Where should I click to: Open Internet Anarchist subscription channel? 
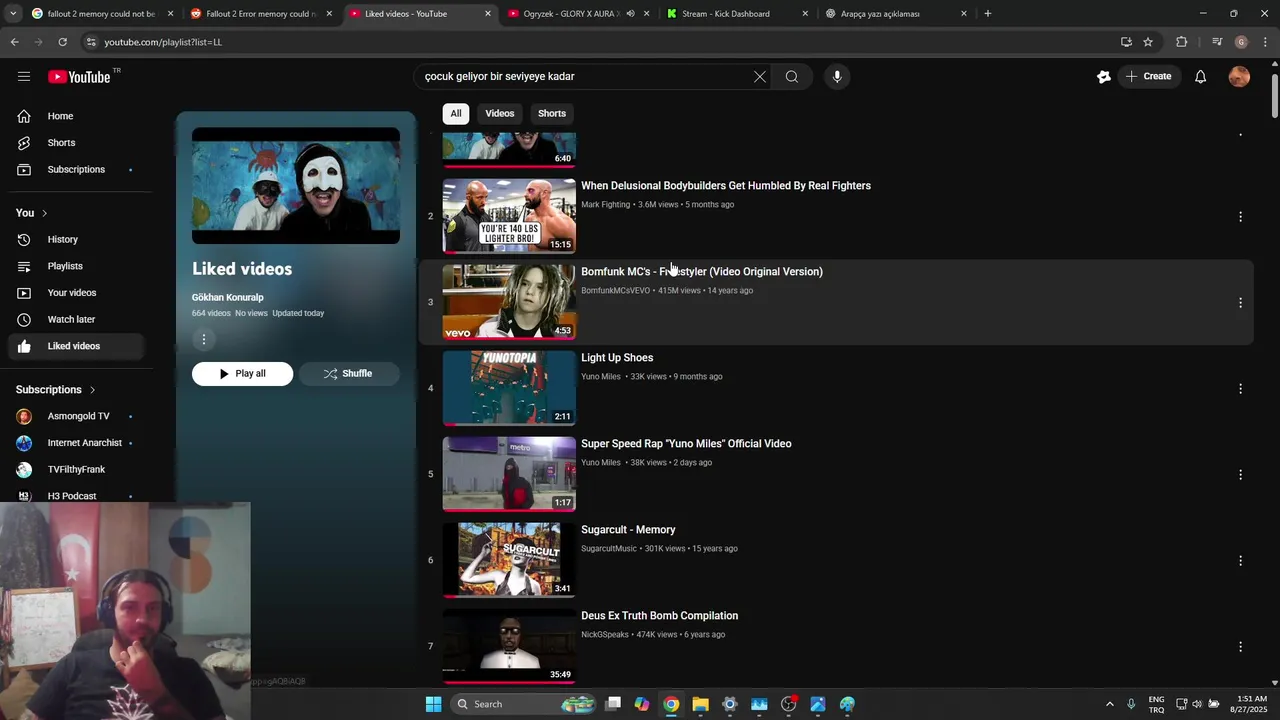point(76,443)
